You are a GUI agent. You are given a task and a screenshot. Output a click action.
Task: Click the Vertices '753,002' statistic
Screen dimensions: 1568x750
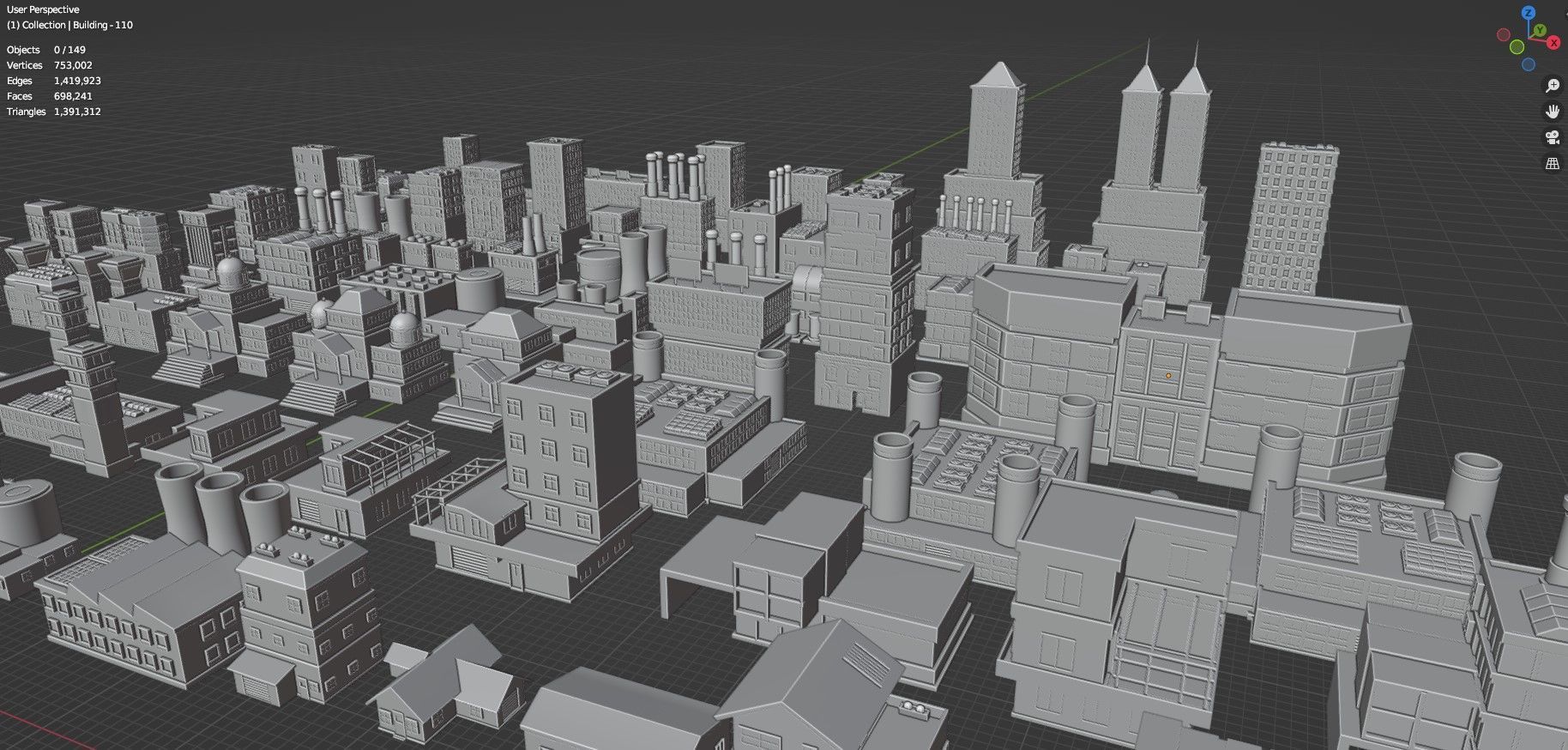(x=73, y=65)
